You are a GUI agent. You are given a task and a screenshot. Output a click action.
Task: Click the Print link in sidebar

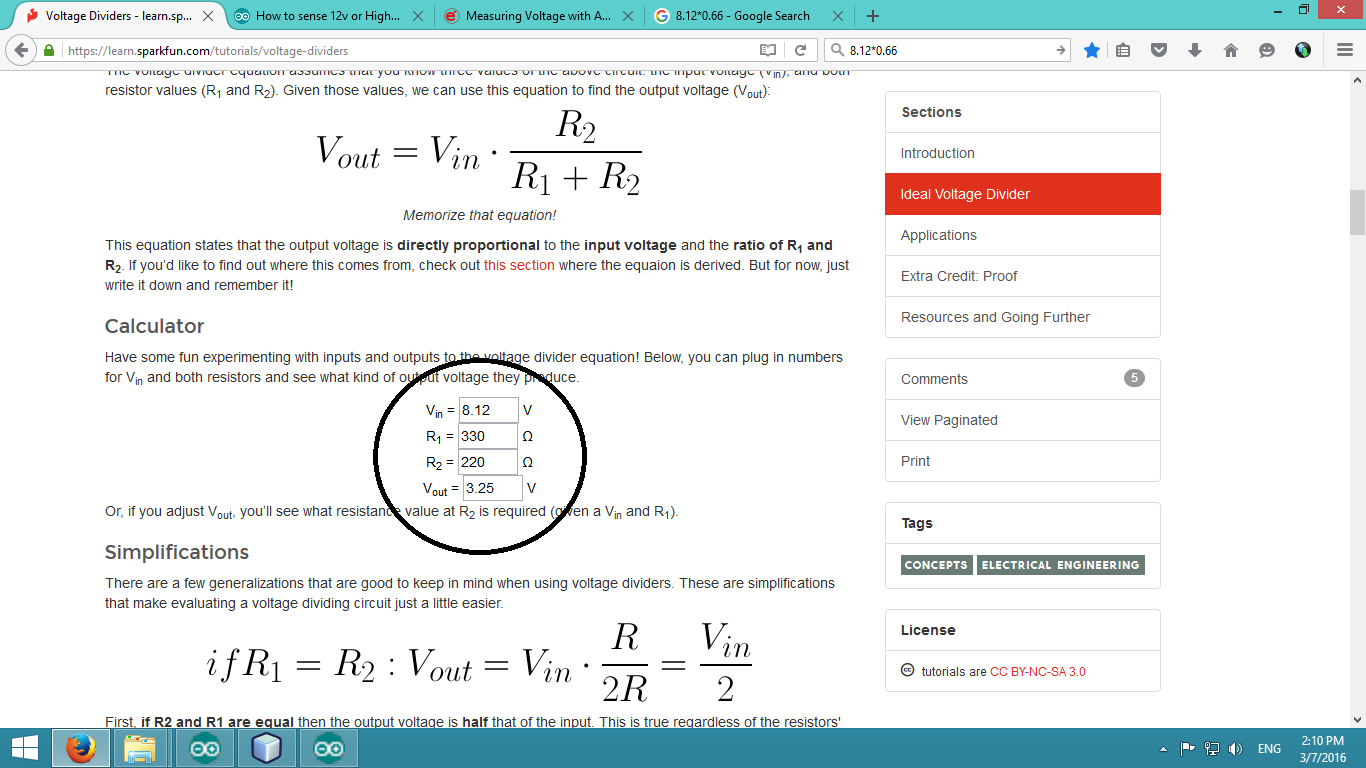1022,461
